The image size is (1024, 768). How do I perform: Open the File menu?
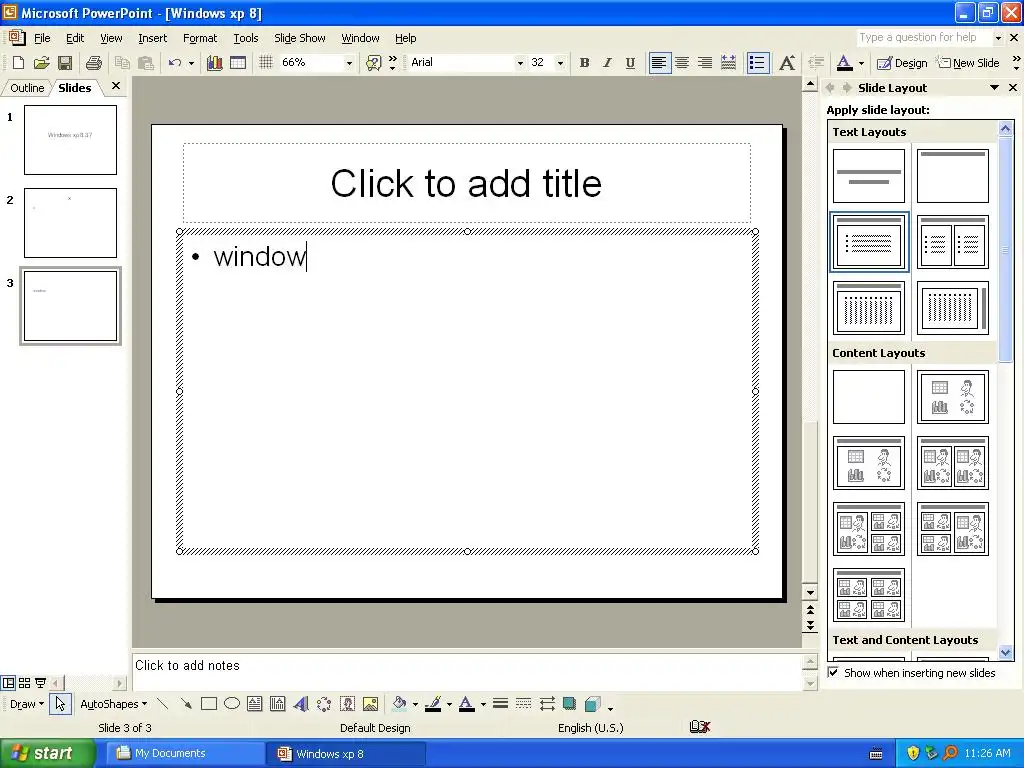[42, 38]
